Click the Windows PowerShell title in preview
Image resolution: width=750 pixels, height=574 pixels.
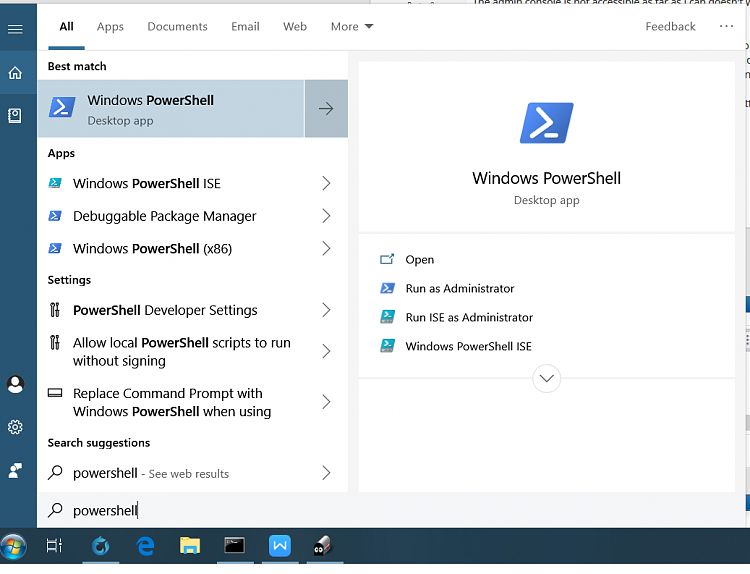546,178
